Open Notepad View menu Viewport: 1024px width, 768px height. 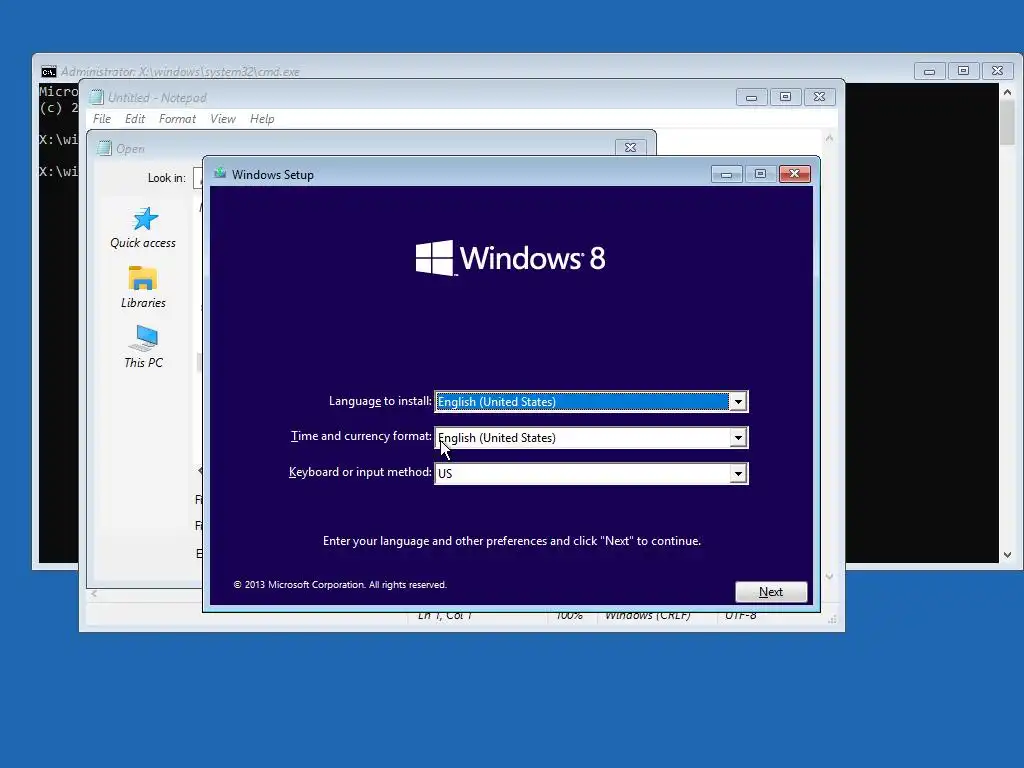tap(223, 119)
